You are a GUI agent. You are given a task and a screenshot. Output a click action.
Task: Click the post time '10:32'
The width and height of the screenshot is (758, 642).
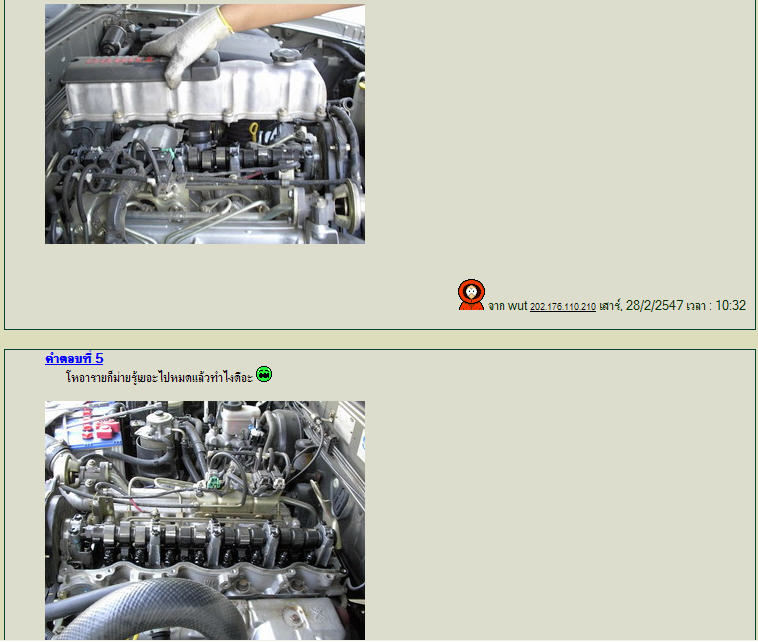730,306
